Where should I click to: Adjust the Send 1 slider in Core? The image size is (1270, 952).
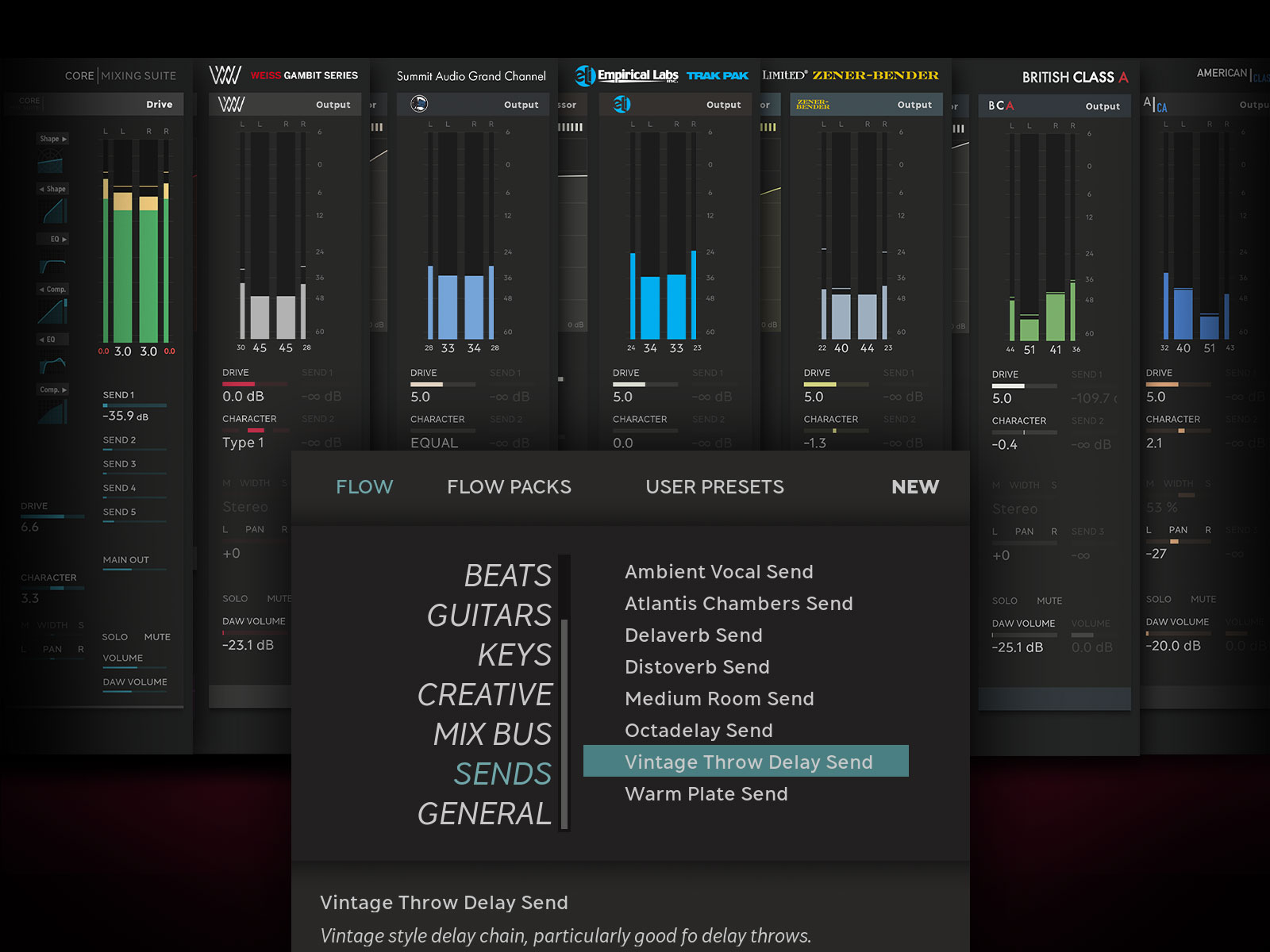(x=134, y=406)
